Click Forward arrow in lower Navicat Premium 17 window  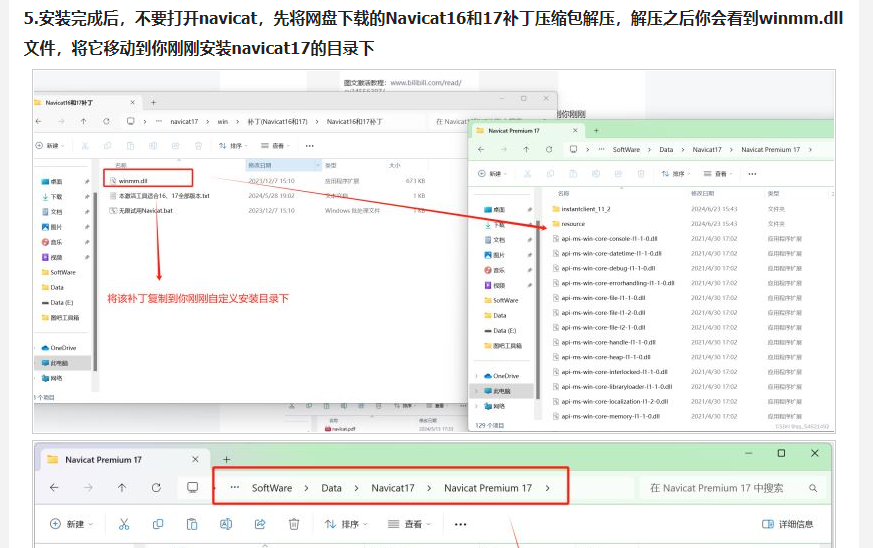pyautogui.click(x=88, y=488)
